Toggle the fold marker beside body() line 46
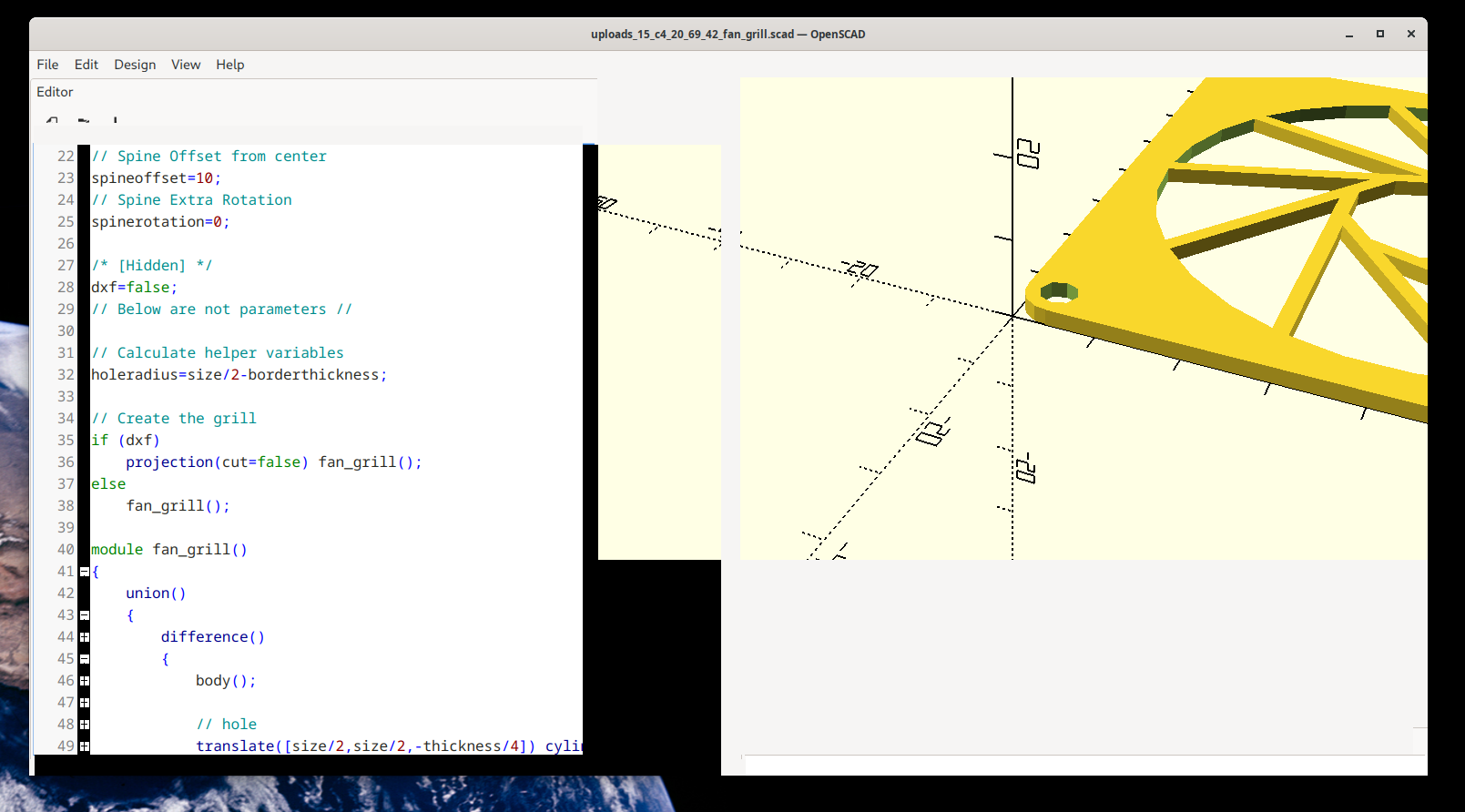 pos(85,681)
